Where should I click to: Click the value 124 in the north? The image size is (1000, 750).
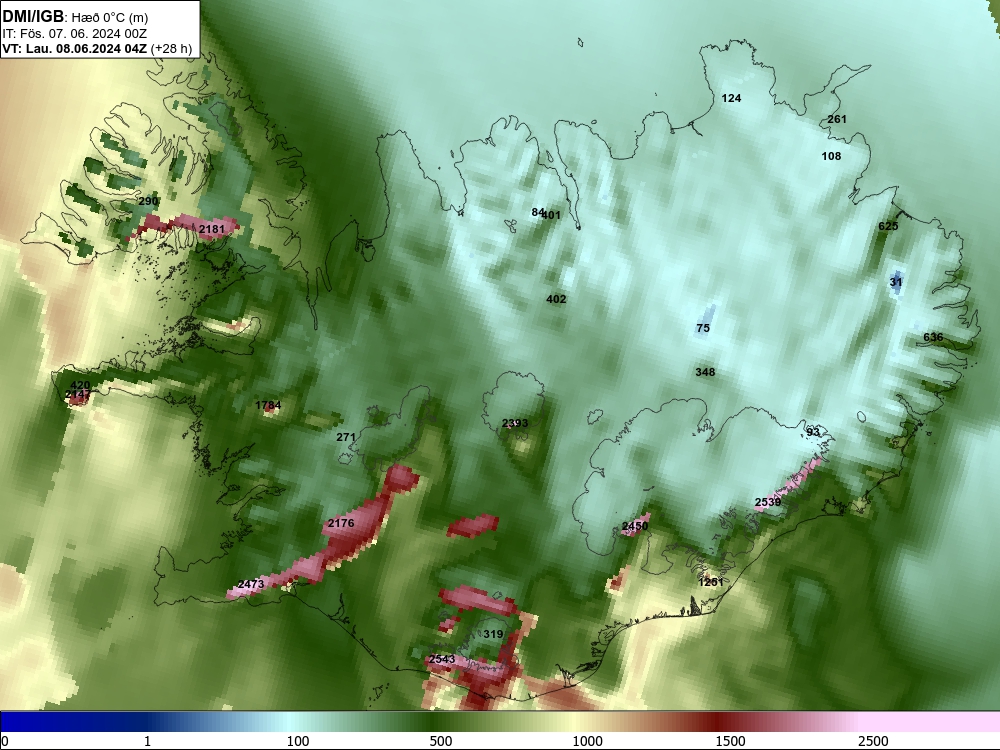click(x=731, y=98)
